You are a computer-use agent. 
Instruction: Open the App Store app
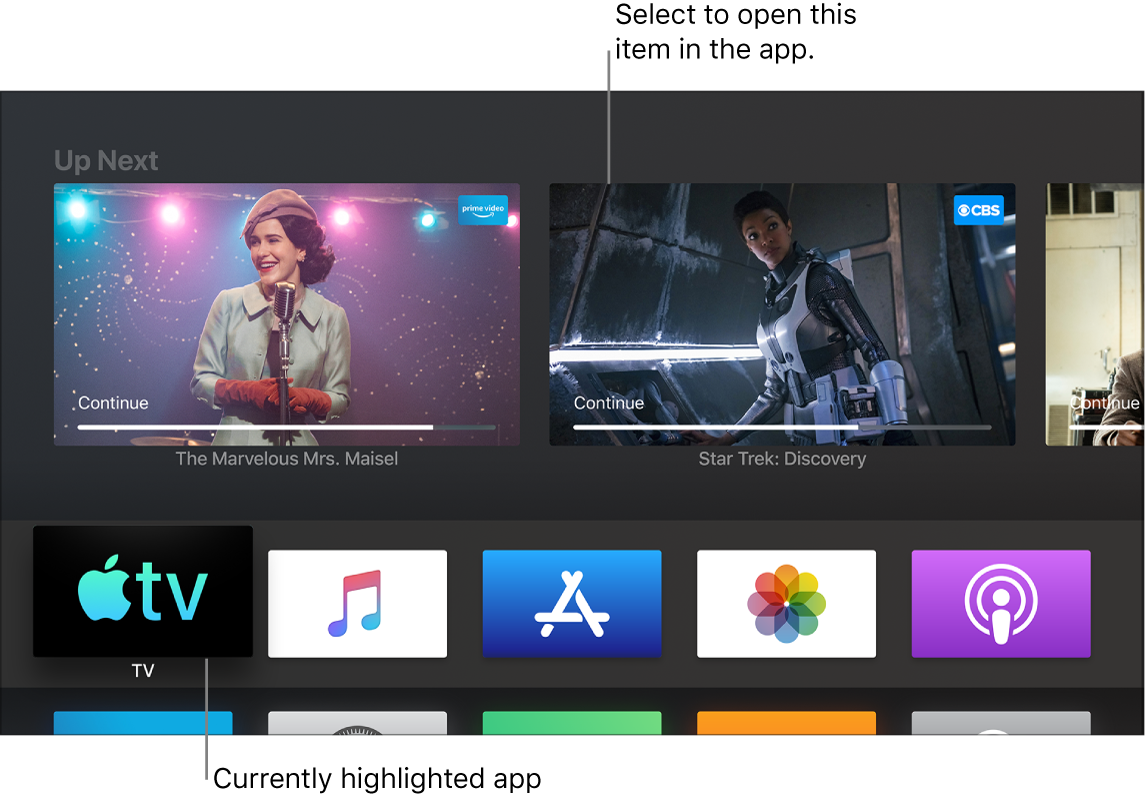click(572, 604)
